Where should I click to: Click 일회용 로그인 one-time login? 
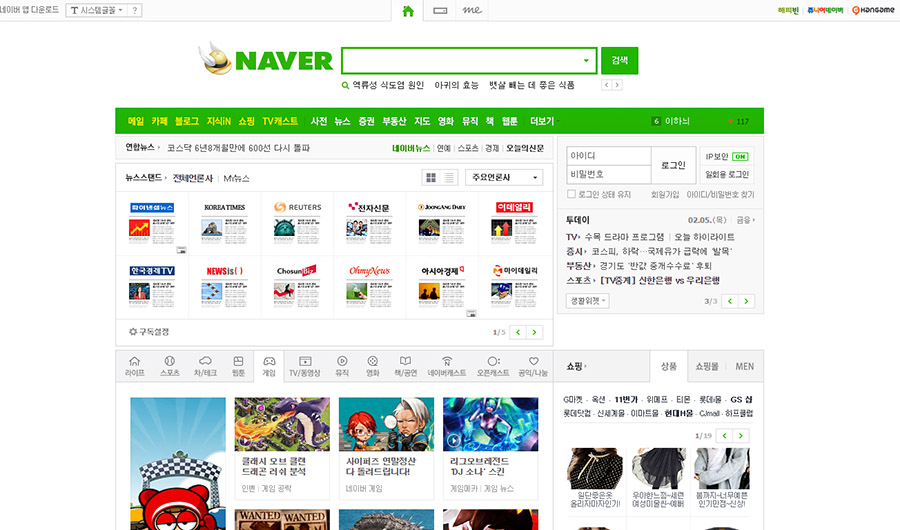tap(727, 175)
